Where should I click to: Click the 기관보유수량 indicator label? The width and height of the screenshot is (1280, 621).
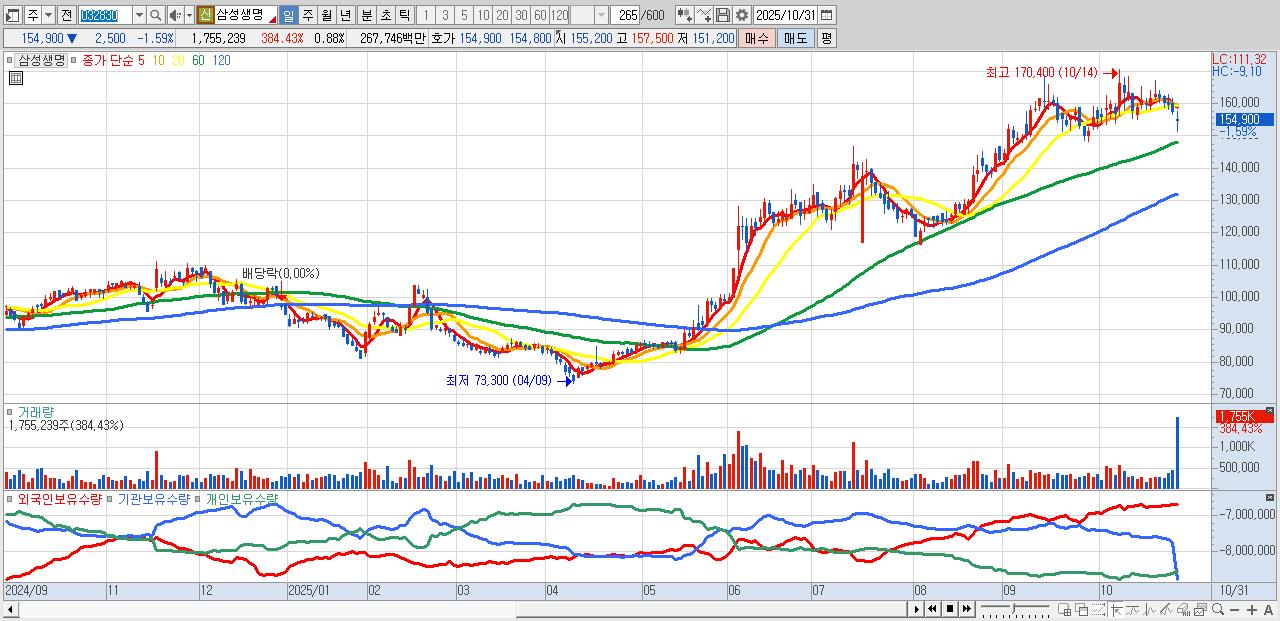[x=154, y=498]
